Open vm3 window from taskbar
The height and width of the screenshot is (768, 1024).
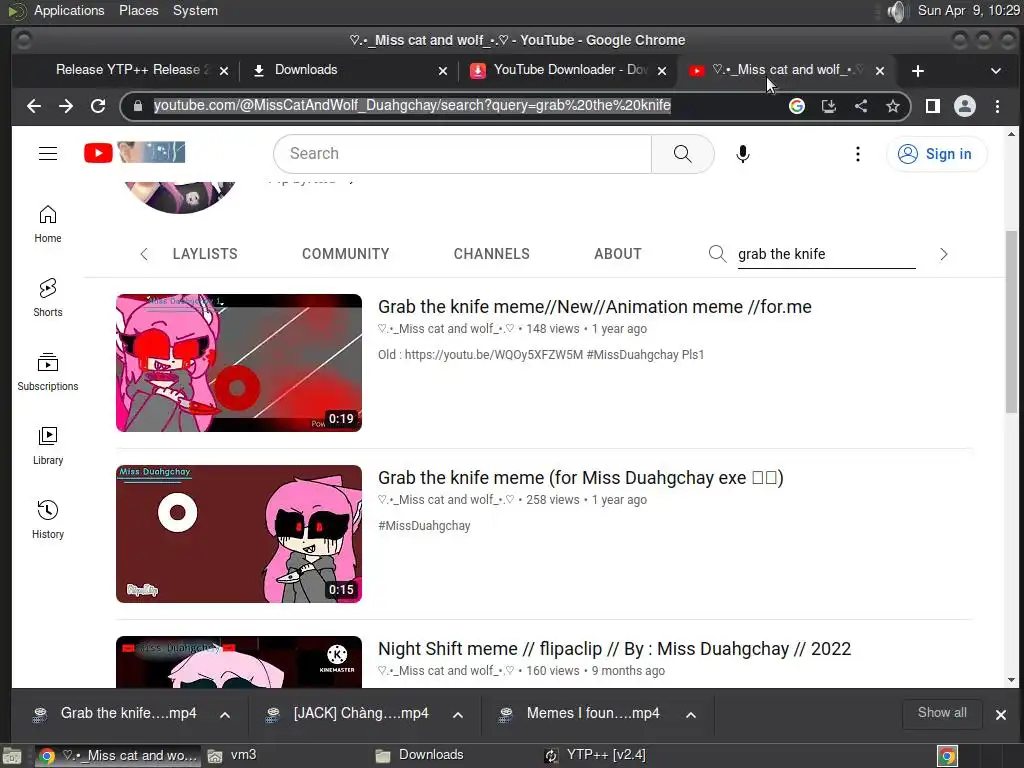tap(232, 755)
